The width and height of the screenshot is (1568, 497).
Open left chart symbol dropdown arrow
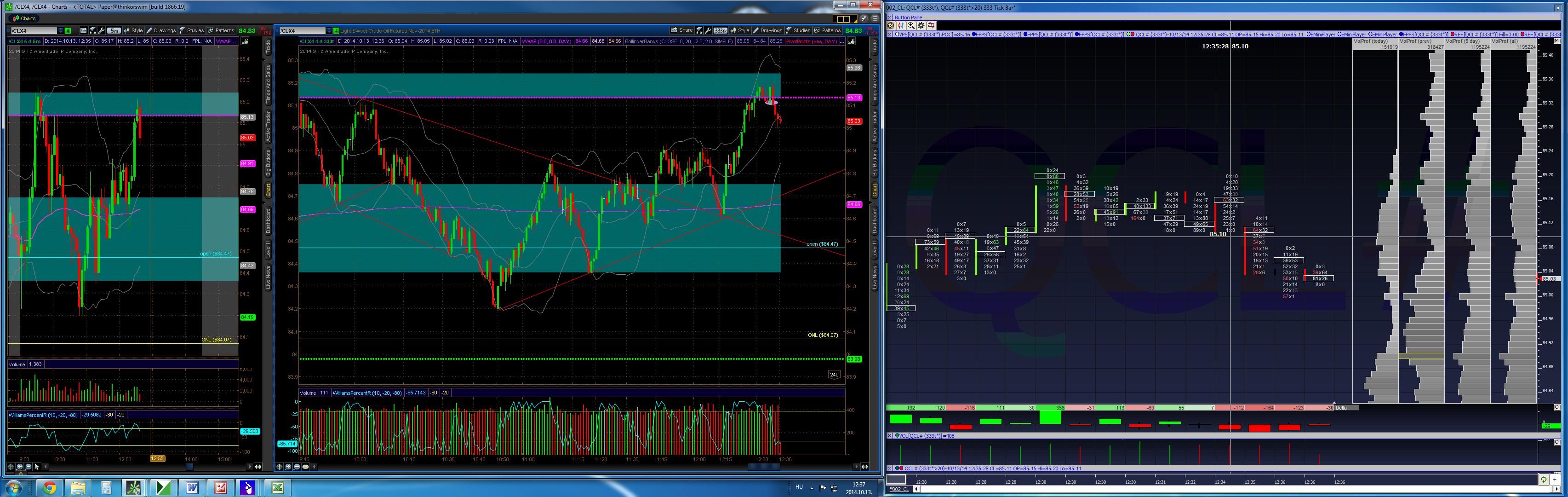[60, 30]
